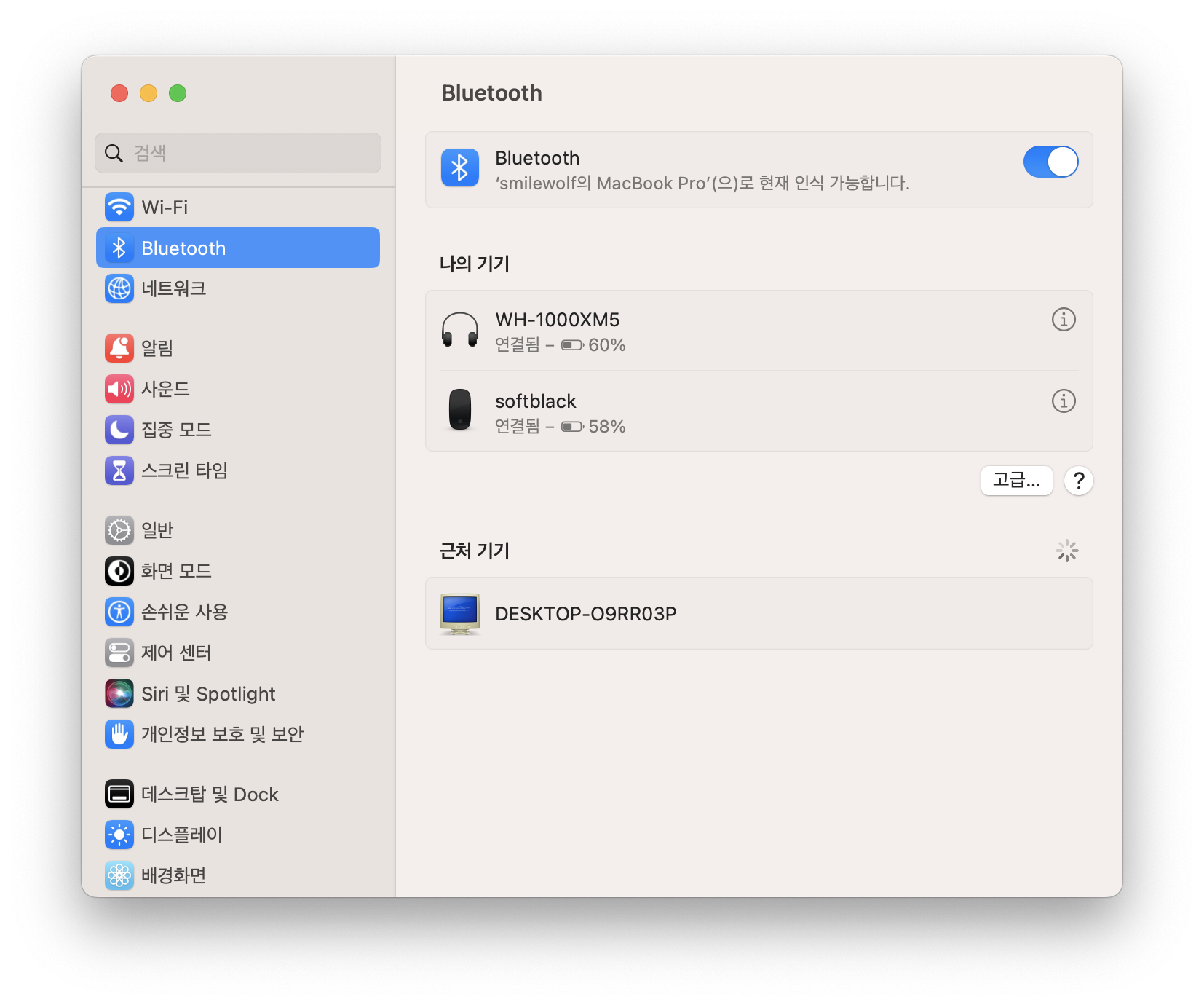Click the Bluetooth sidebar icon

pyautogui.click(x=119, y=248)
